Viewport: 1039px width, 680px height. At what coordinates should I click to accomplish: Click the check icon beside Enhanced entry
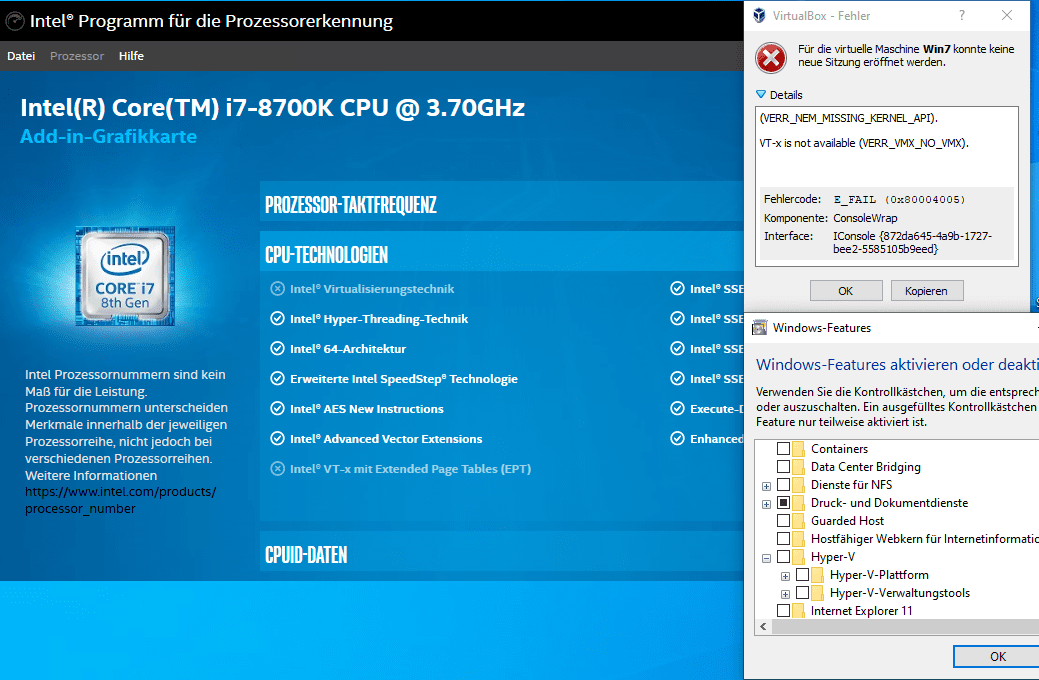tap(677, 438)
